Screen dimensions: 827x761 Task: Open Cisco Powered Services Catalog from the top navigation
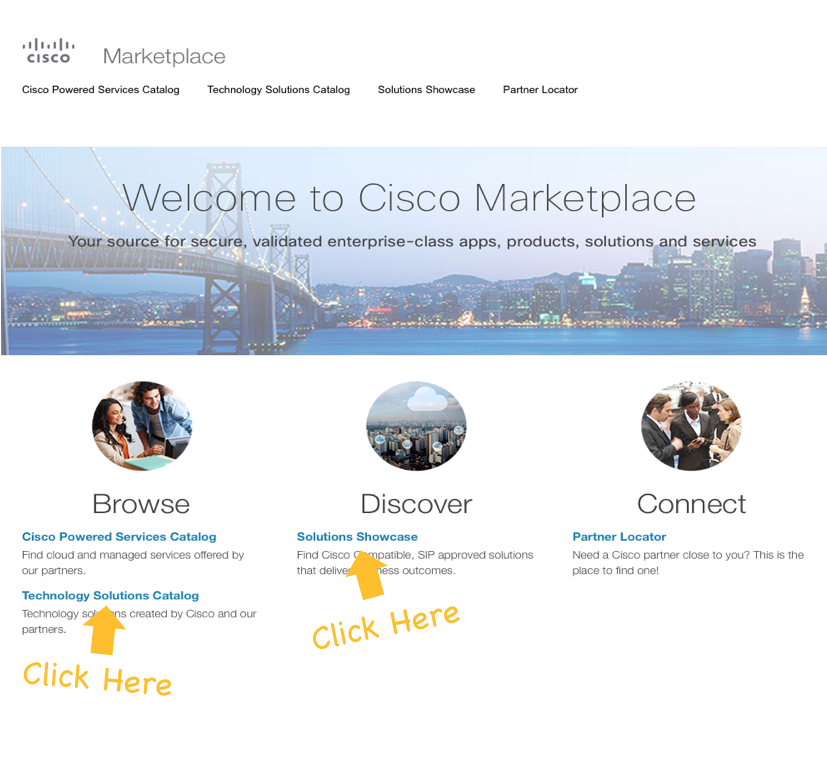100,90
